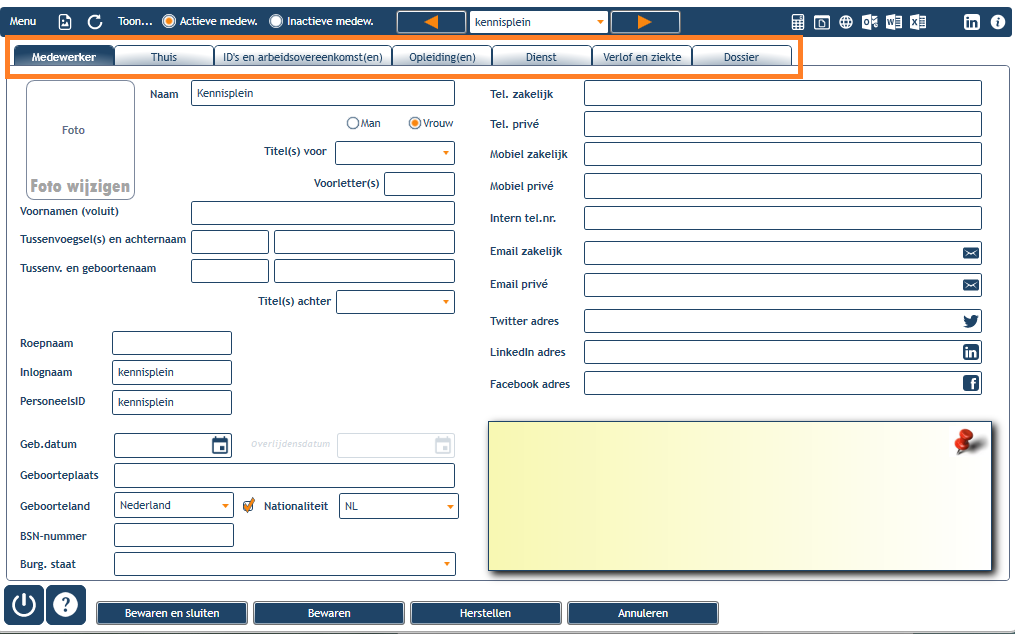Open the globe web icon

click(845, 22)
